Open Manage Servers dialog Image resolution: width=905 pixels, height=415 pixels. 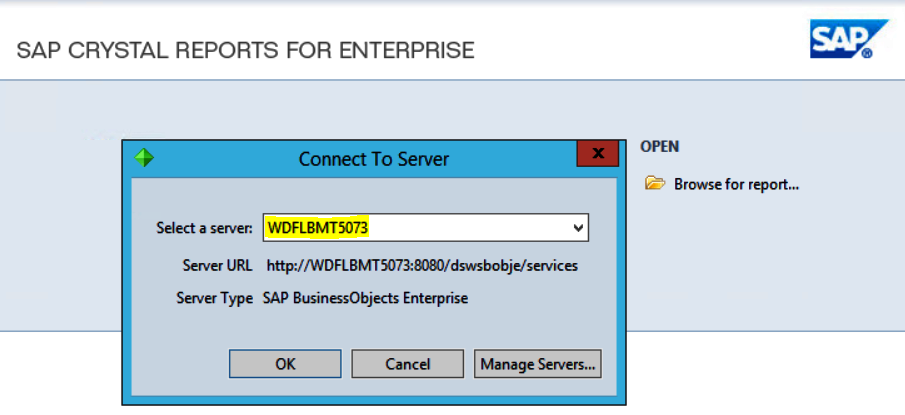pos(538,364)
